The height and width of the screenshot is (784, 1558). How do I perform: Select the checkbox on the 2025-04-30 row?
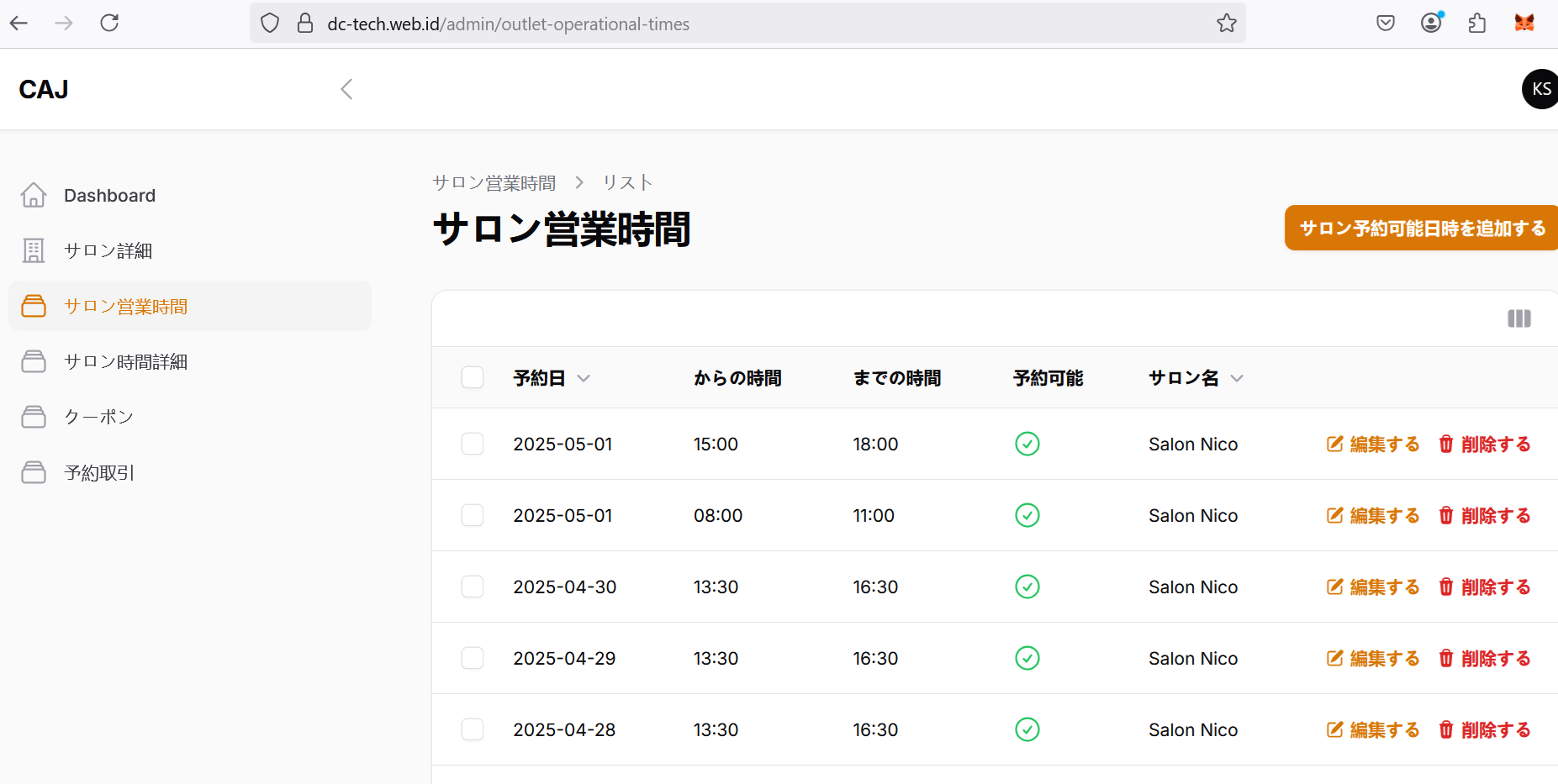(472, 587)
